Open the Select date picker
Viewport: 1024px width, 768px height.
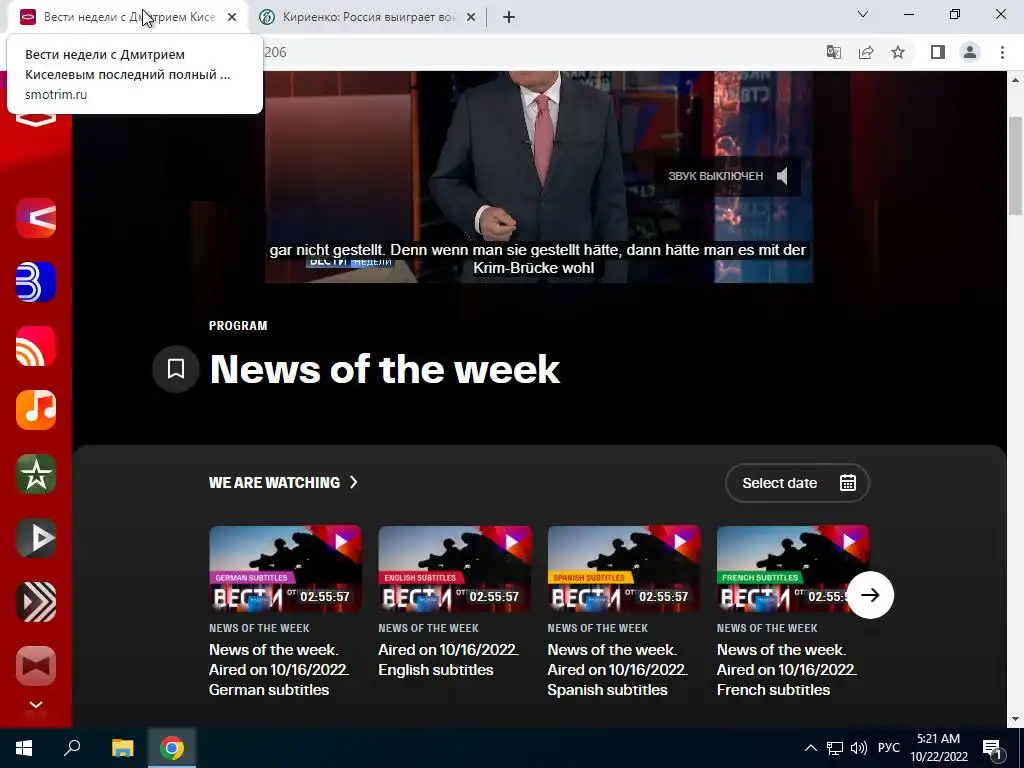coord(797,483)
